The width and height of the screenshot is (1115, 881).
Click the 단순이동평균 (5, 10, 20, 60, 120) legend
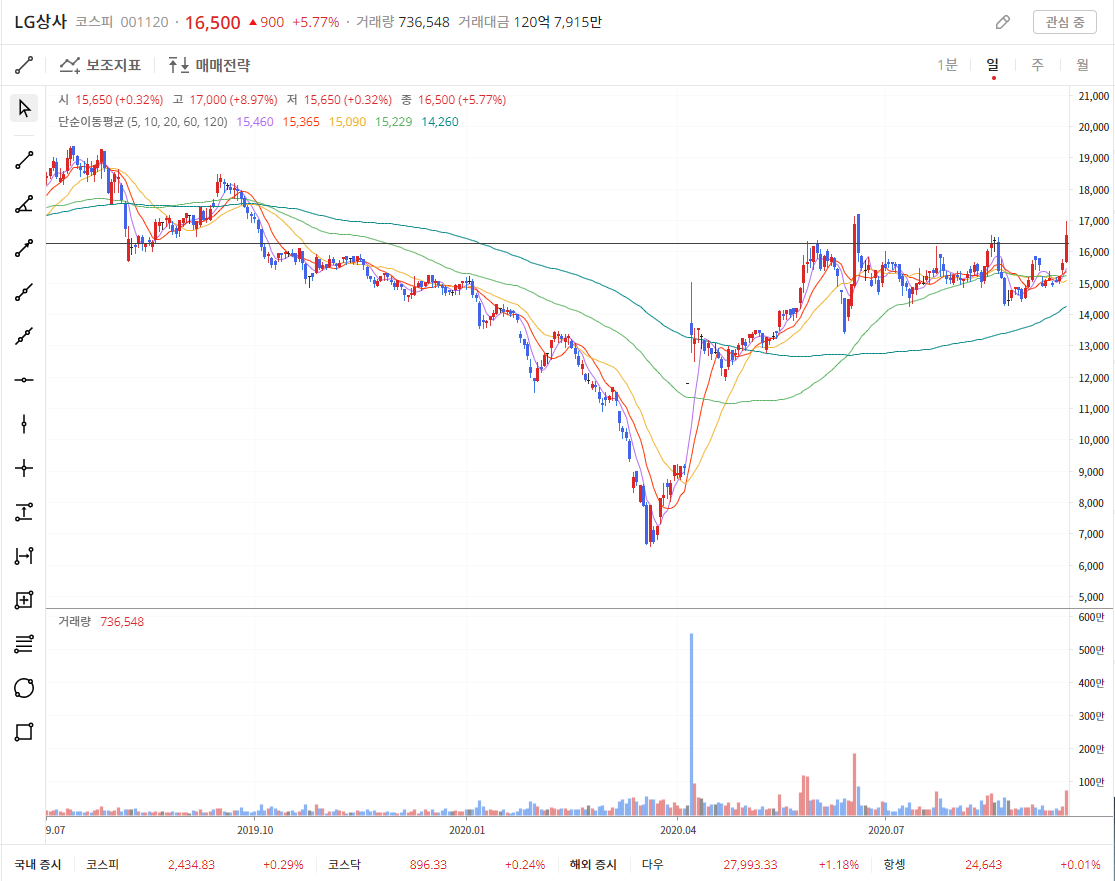143,122
